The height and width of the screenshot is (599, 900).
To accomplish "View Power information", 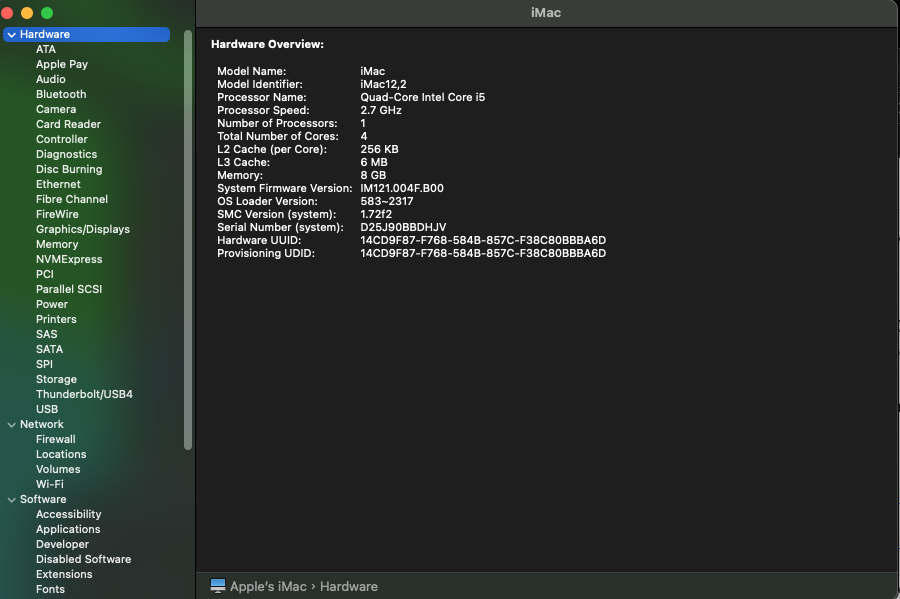I will (x=52, y=304).
